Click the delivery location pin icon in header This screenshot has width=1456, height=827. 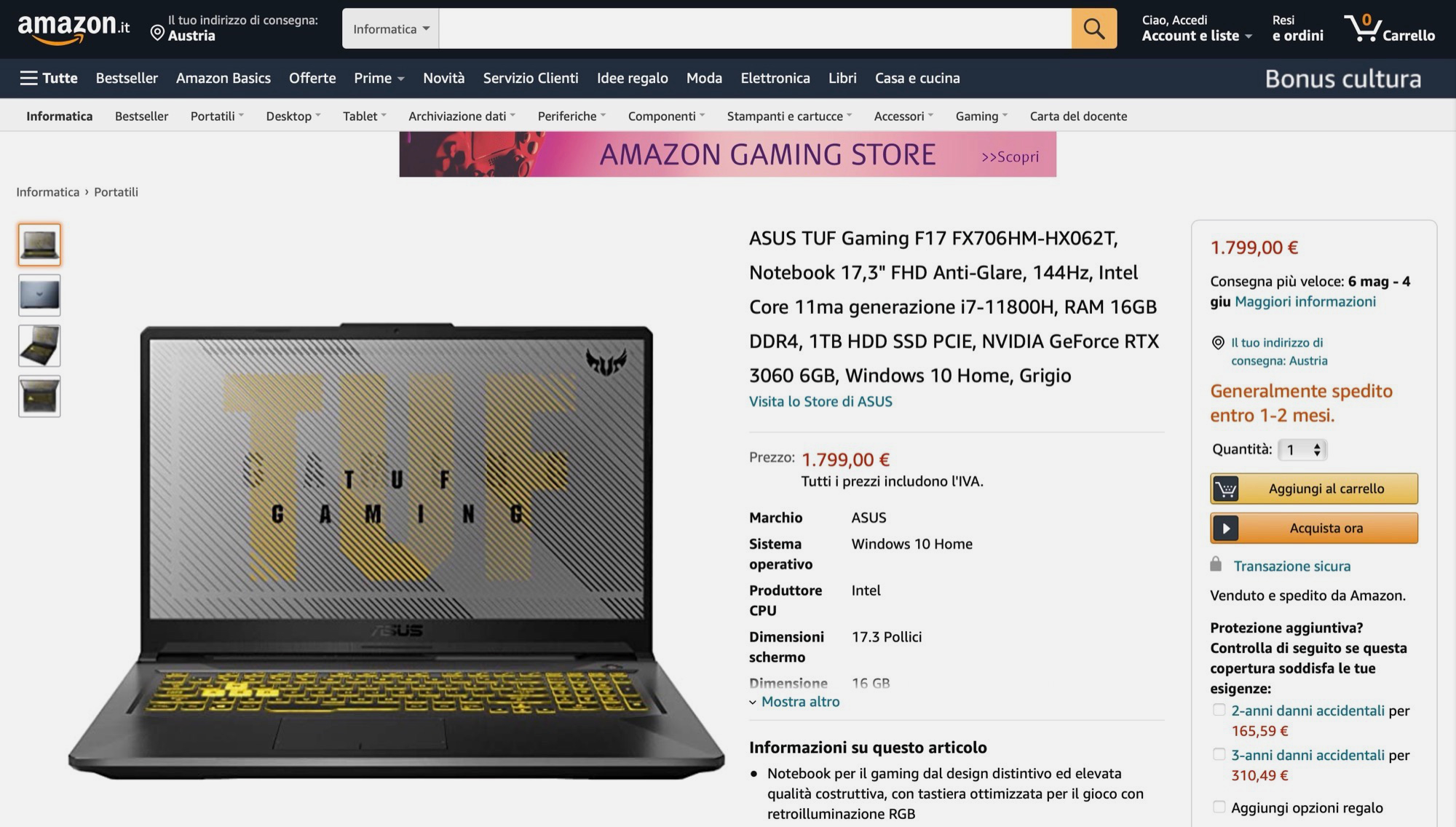pyautogui.click(x=157, y=33)
